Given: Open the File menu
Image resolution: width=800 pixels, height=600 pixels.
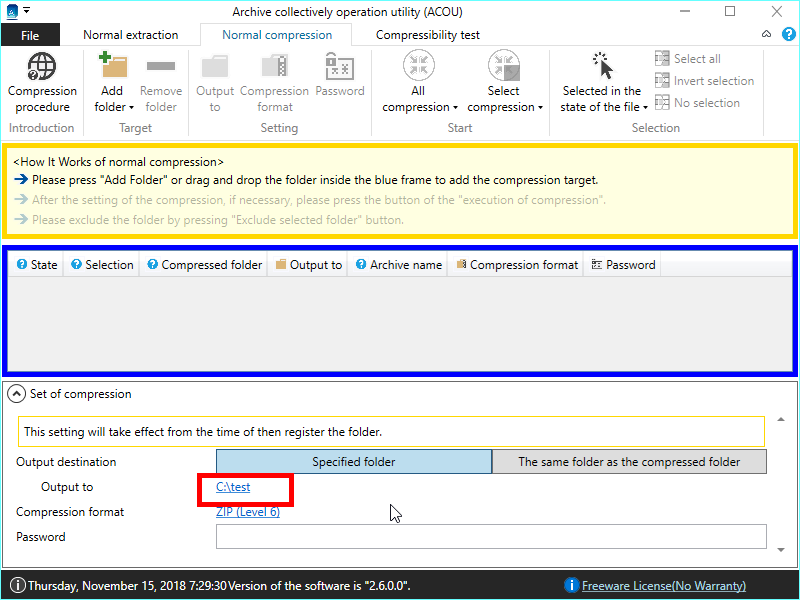Looking at the screenshot, I should [30, 35].
